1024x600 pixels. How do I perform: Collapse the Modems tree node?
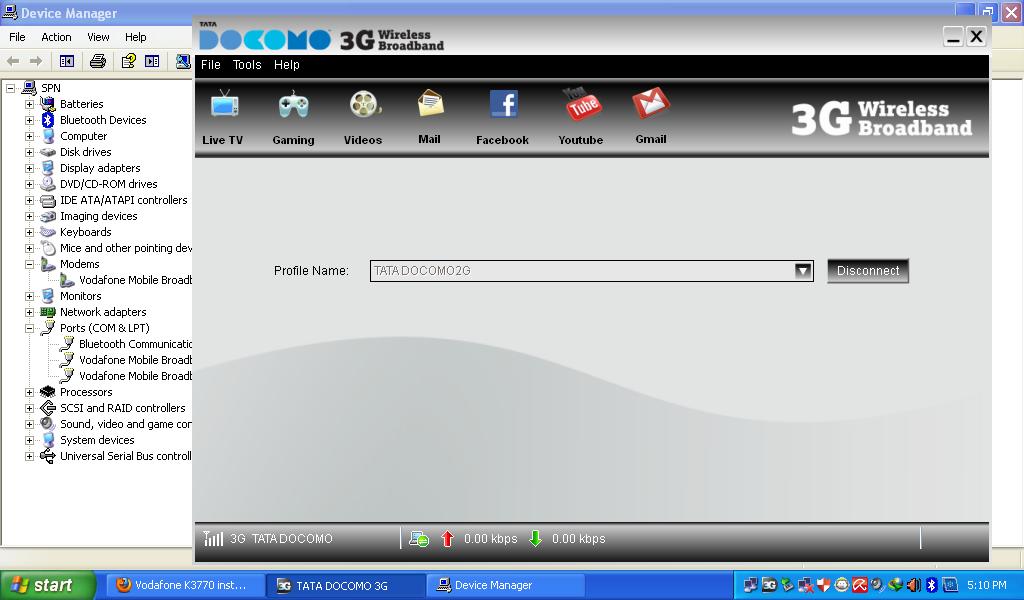30,264
